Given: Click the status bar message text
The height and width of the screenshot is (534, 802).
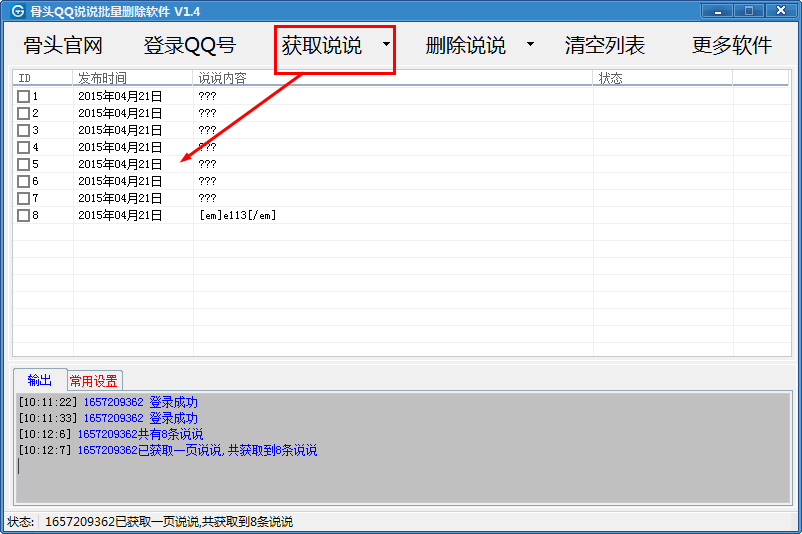Looking at the screenshot, I should [x=169, y=522].
